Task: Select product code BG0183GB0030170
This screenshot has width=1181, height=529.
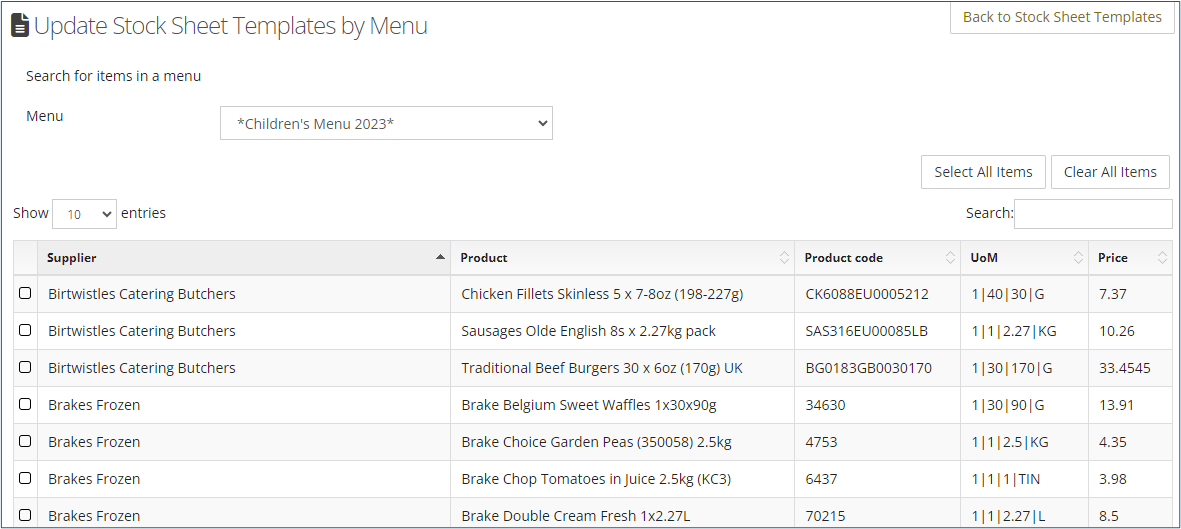Action: click(x=868, y=368)
